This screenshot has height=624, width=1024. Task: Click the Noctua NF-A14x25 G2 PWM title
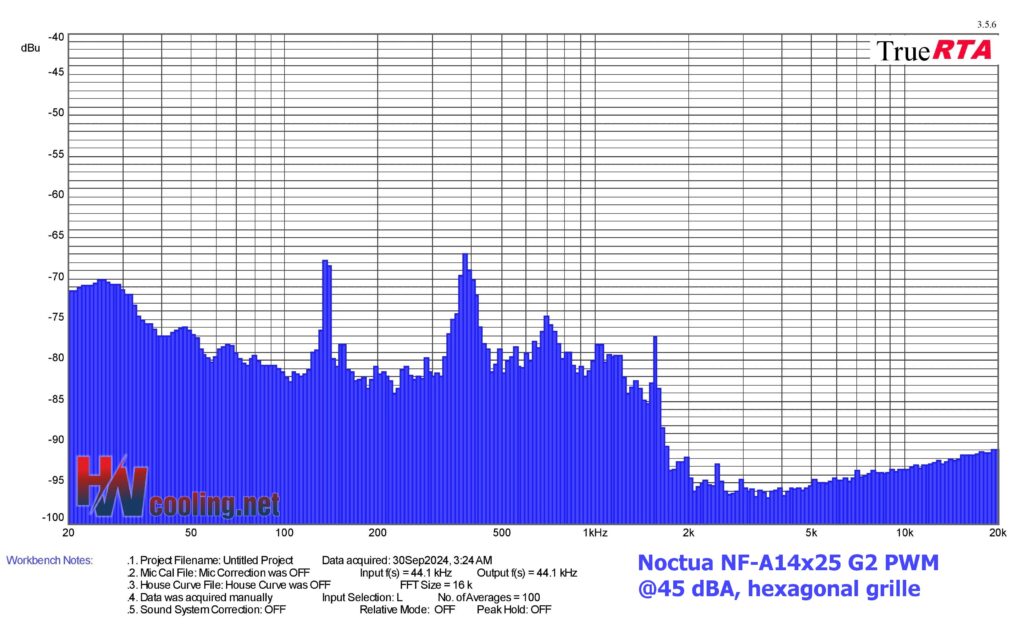[788, 561]
